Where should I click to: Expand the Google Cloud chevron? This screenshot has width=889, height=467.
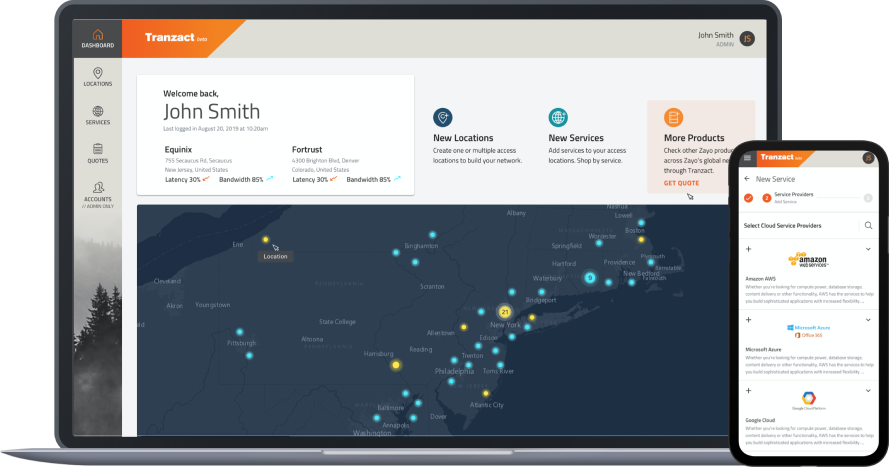[x=868, y=389]
